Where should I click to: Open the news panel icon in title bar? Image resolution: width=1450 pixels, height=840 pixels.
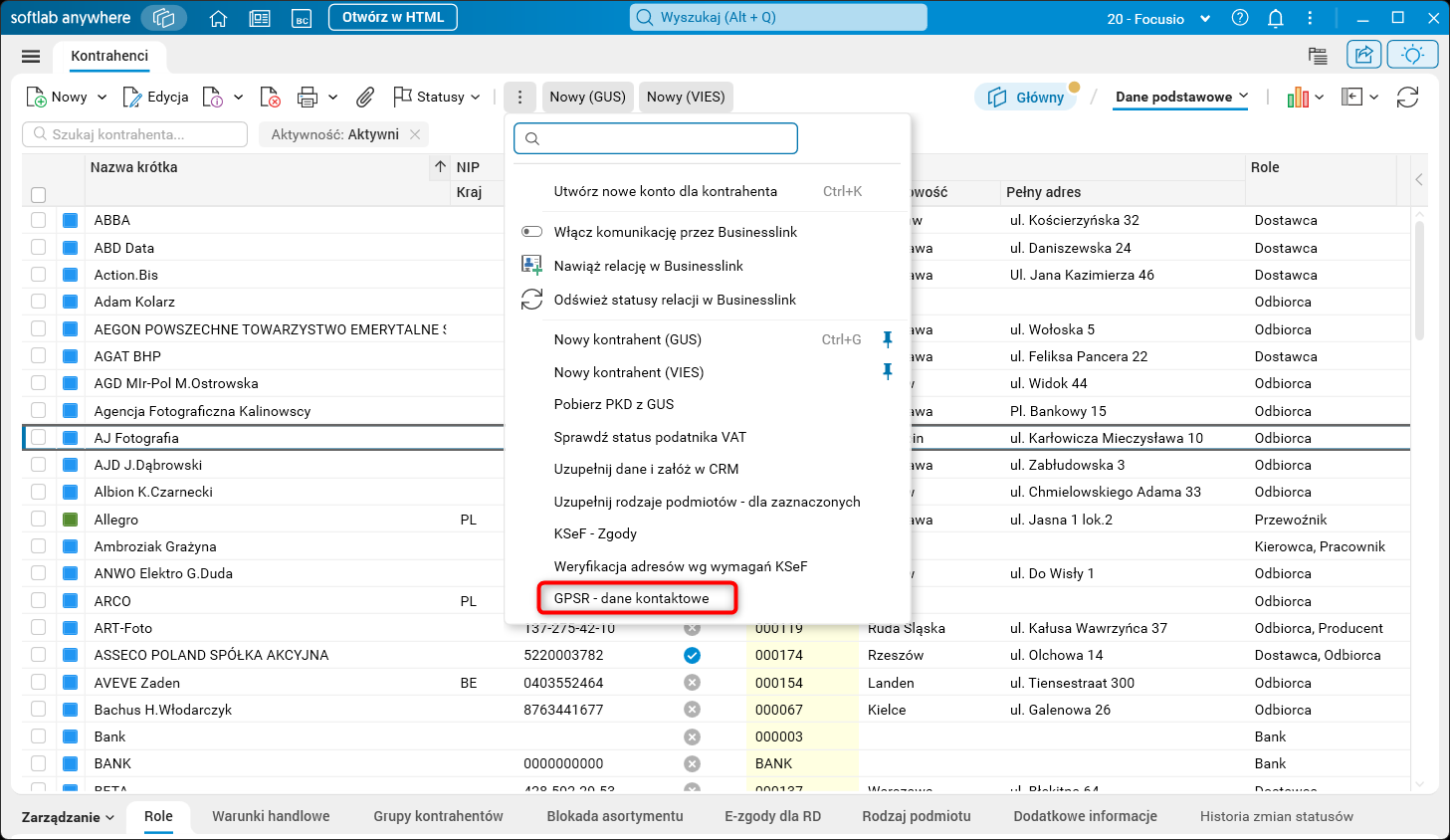point(260,18)
